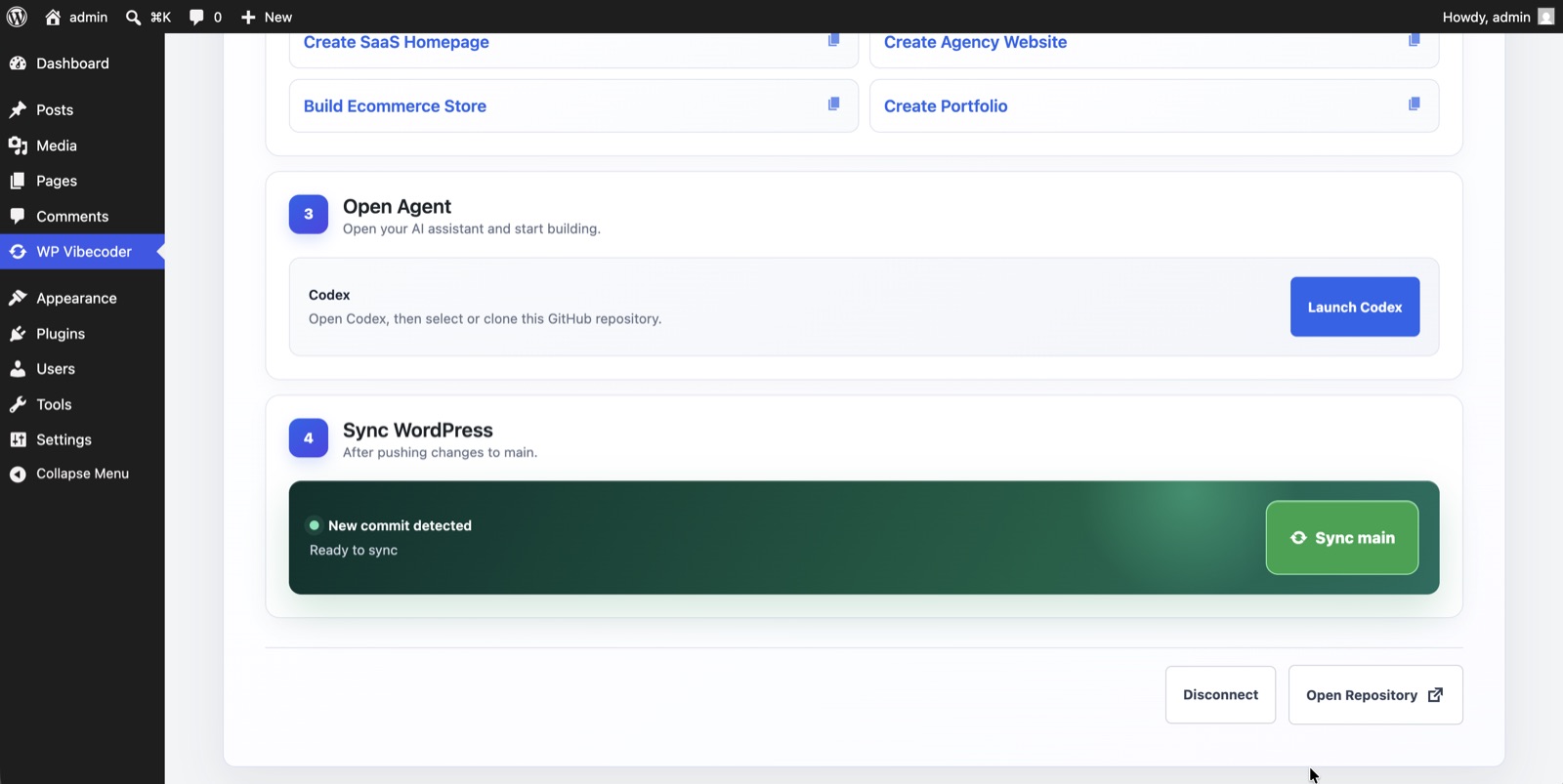Open the comments bubble in the admin bar

205,17
